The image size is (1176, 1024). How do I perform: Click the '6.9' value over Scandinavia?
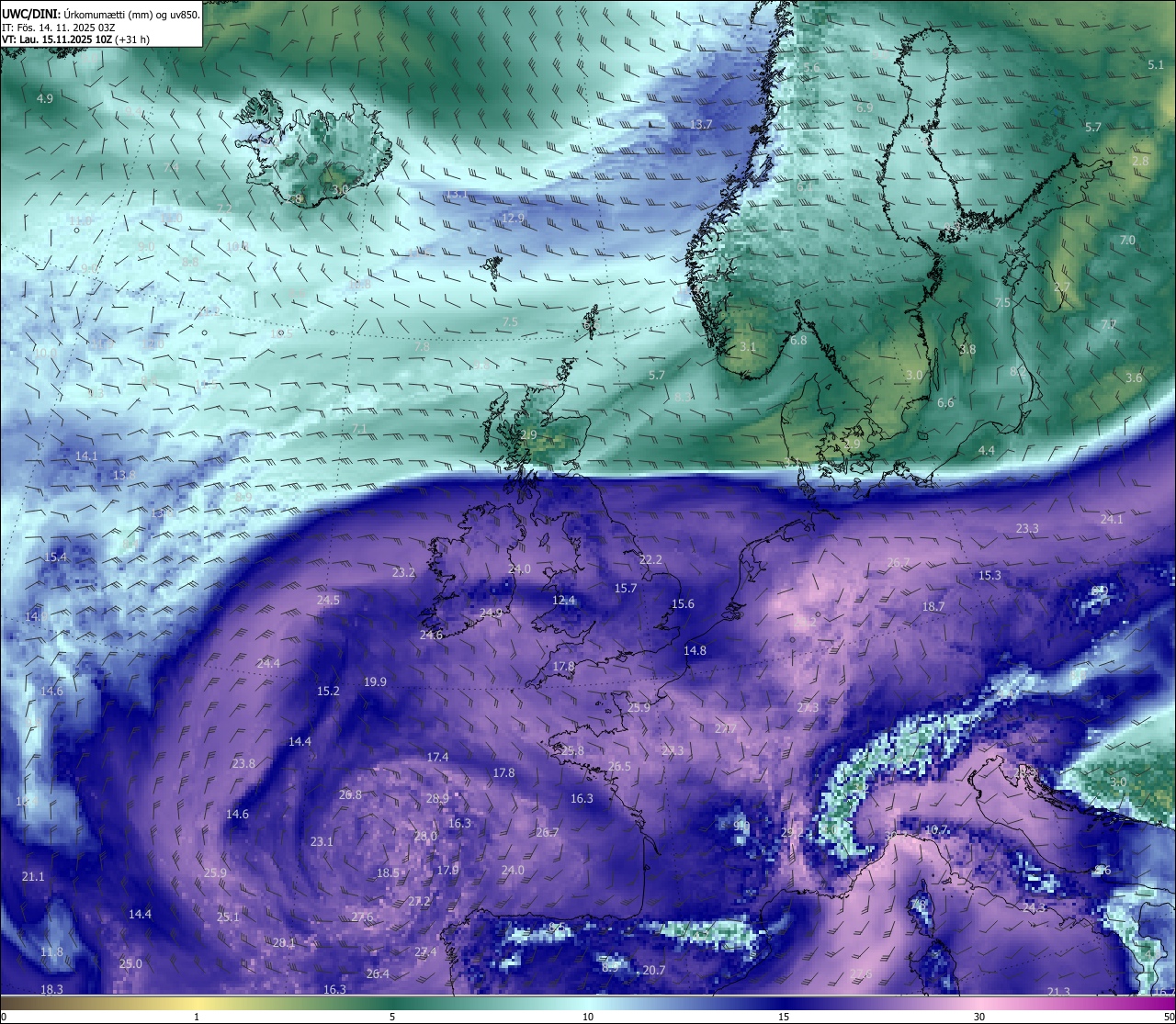[x=865, y=107]
